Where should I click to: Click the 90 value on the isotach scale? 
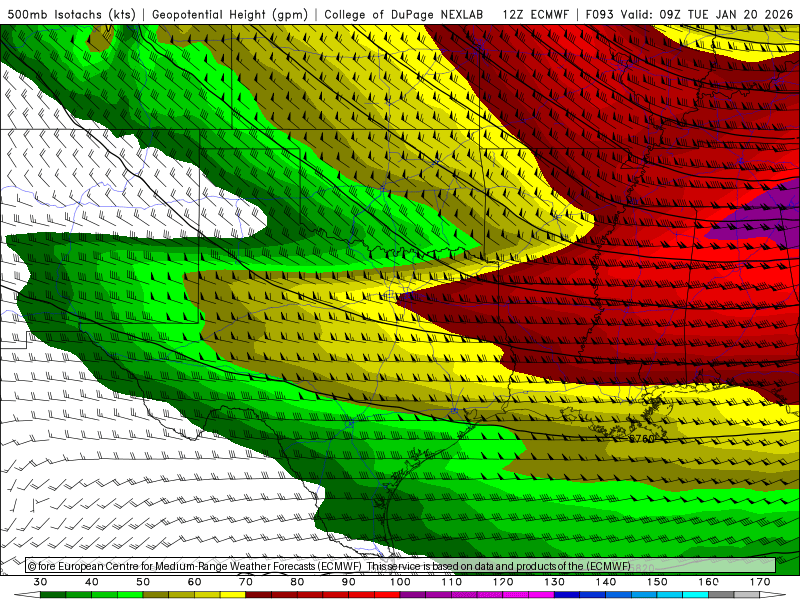(x=349, y=582)
